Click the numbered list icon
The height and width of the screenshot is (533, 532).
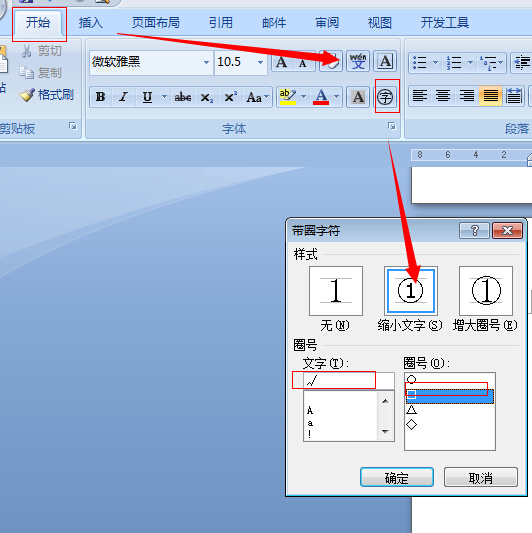(454, 63)
